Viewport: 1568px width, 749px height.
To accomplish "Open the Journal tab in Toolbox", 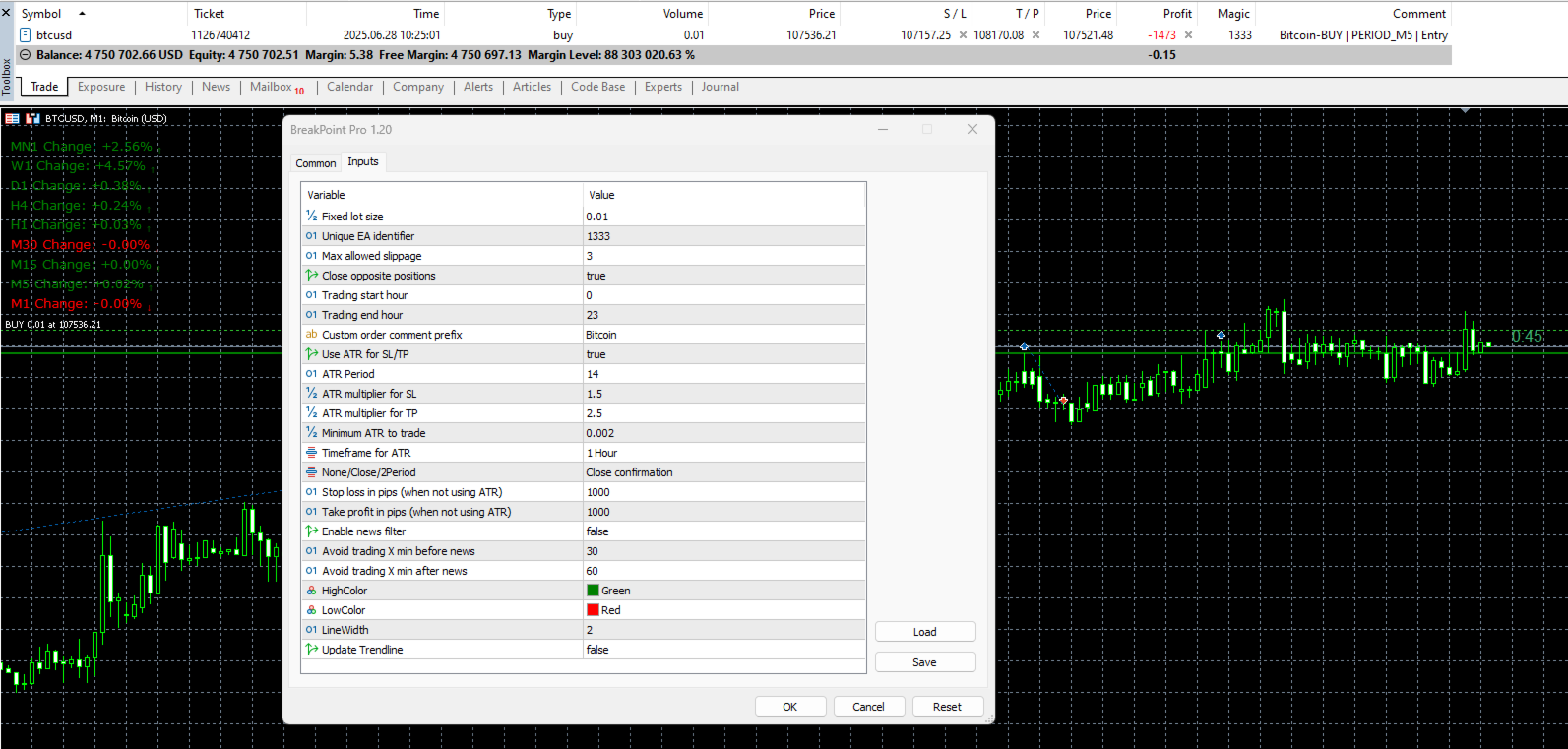I will [721, 87].
